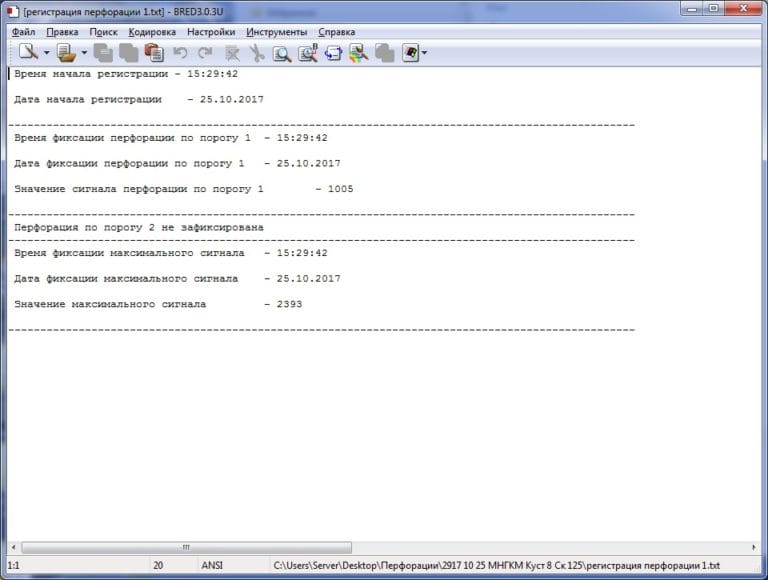Click the Replace arrows icon
Image resolution: width=768 pixels, height=580 pixels.
pyautogui.click(x=334, y=52)
